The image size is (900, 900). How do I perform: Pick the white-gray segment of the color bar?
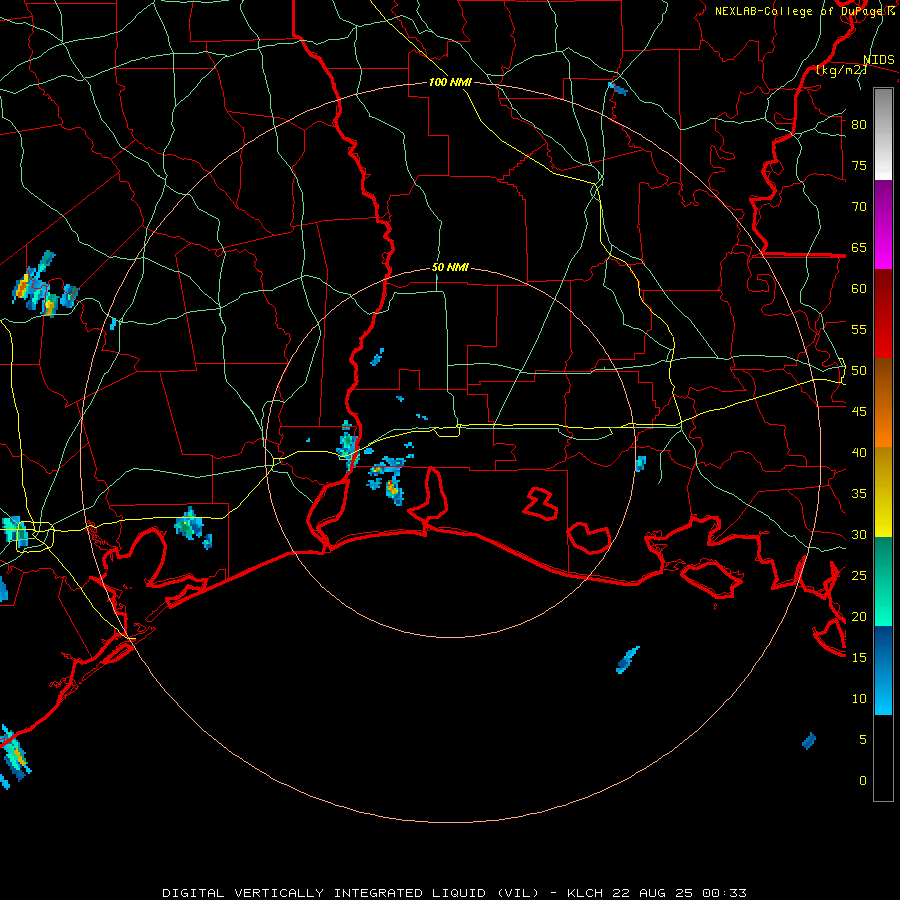coord(883,134)
